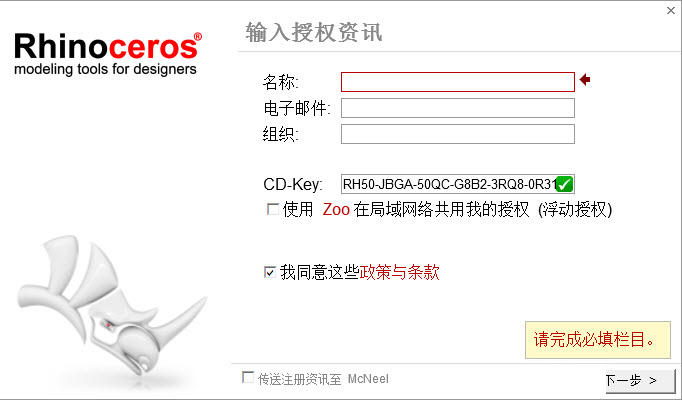The image size is (682, 400).
Task: Tick the 传送注册资讯至 McNeel checkbox
Action: coord(248,377)
